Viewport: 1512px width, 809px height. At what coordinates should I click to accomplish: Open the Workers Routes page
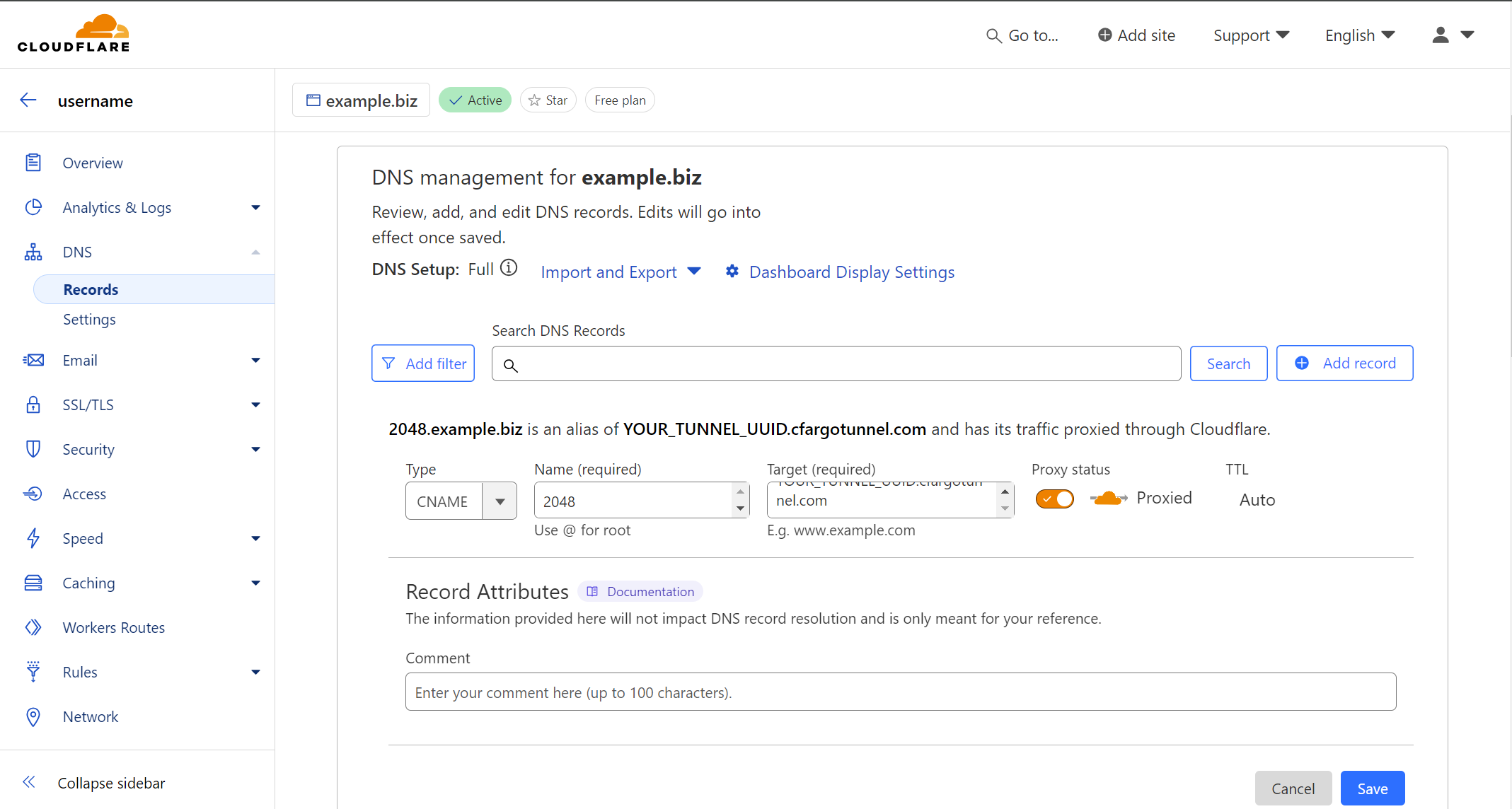pos(113,627)
